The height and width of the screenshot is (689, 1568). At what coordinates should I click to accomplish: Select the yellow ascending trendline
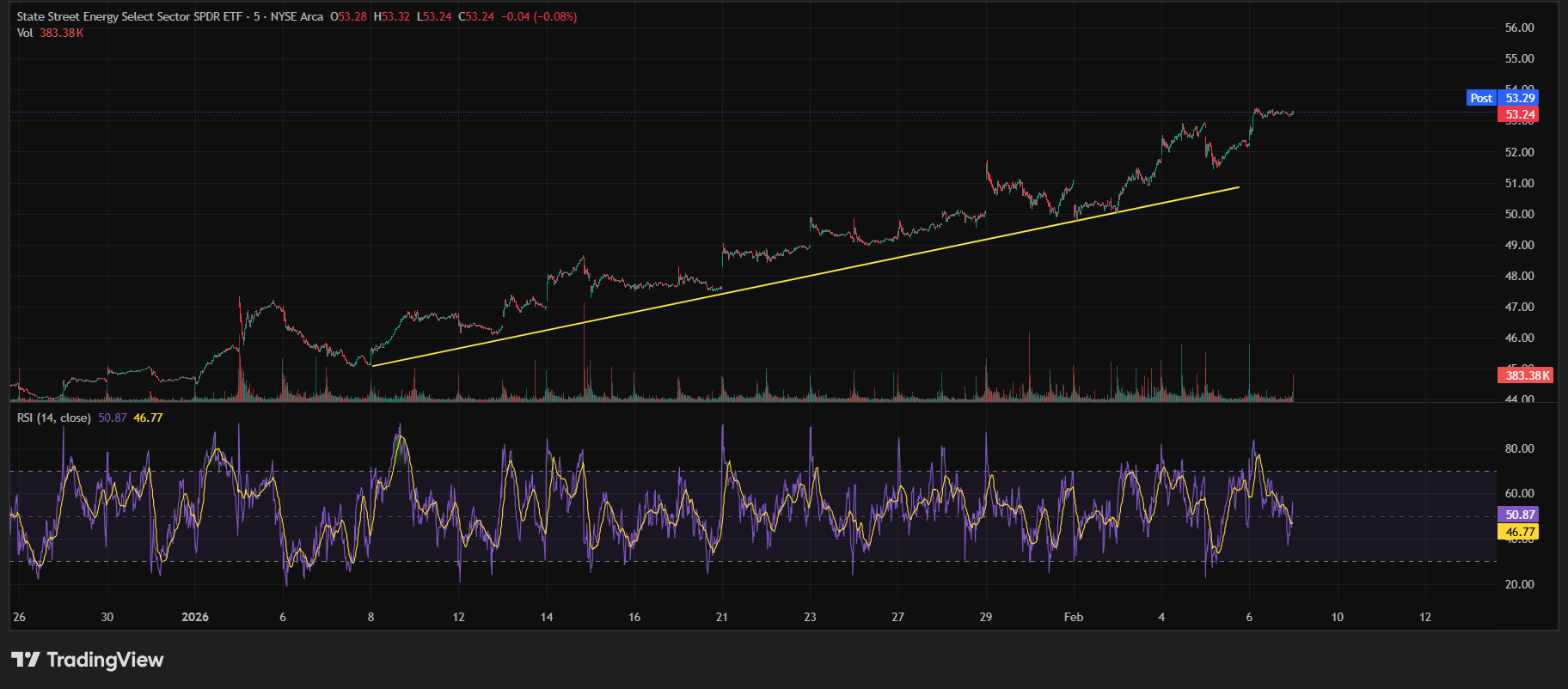(805, 277)
